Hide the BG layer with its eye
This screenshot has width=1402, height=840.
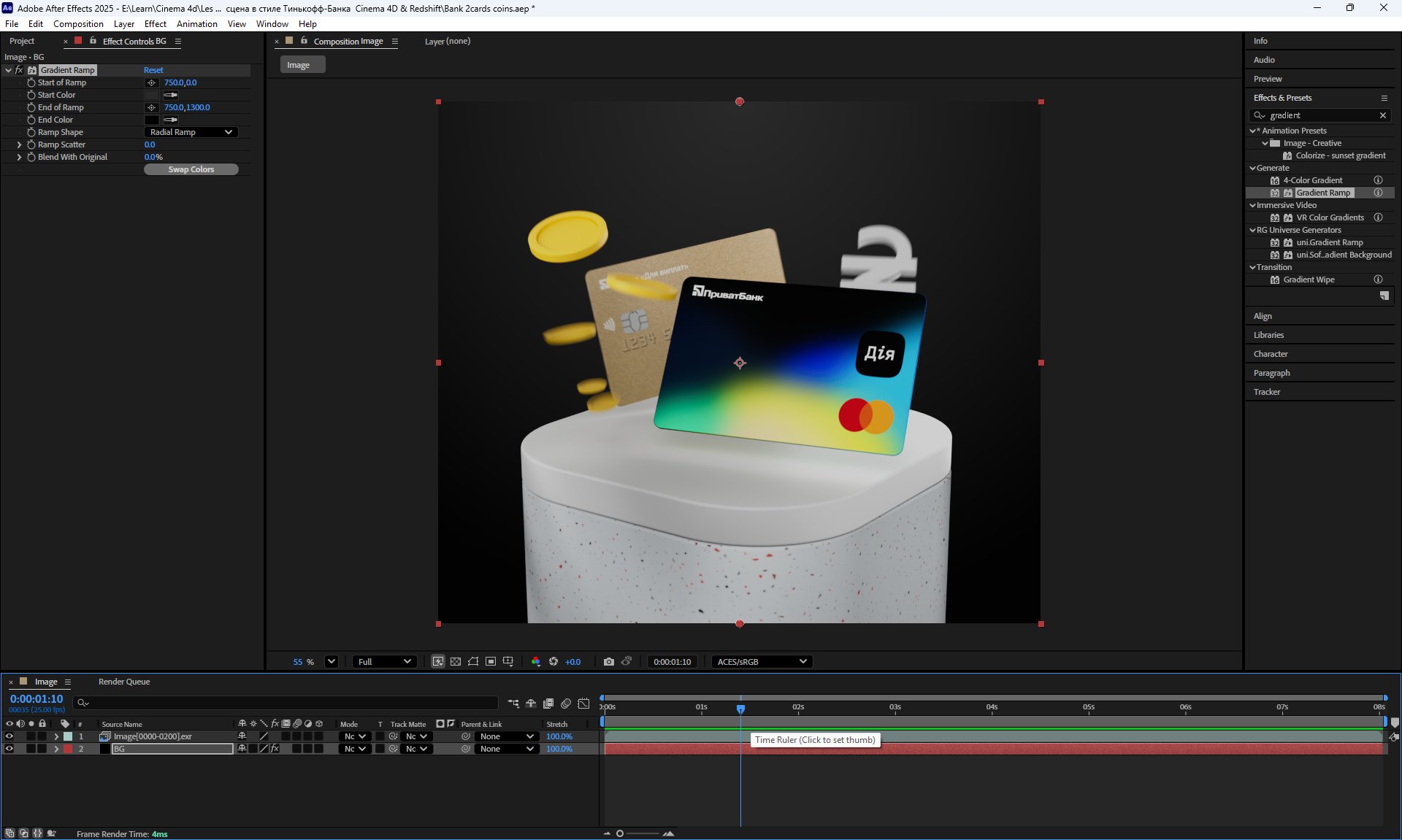click(x=9, y=749)
